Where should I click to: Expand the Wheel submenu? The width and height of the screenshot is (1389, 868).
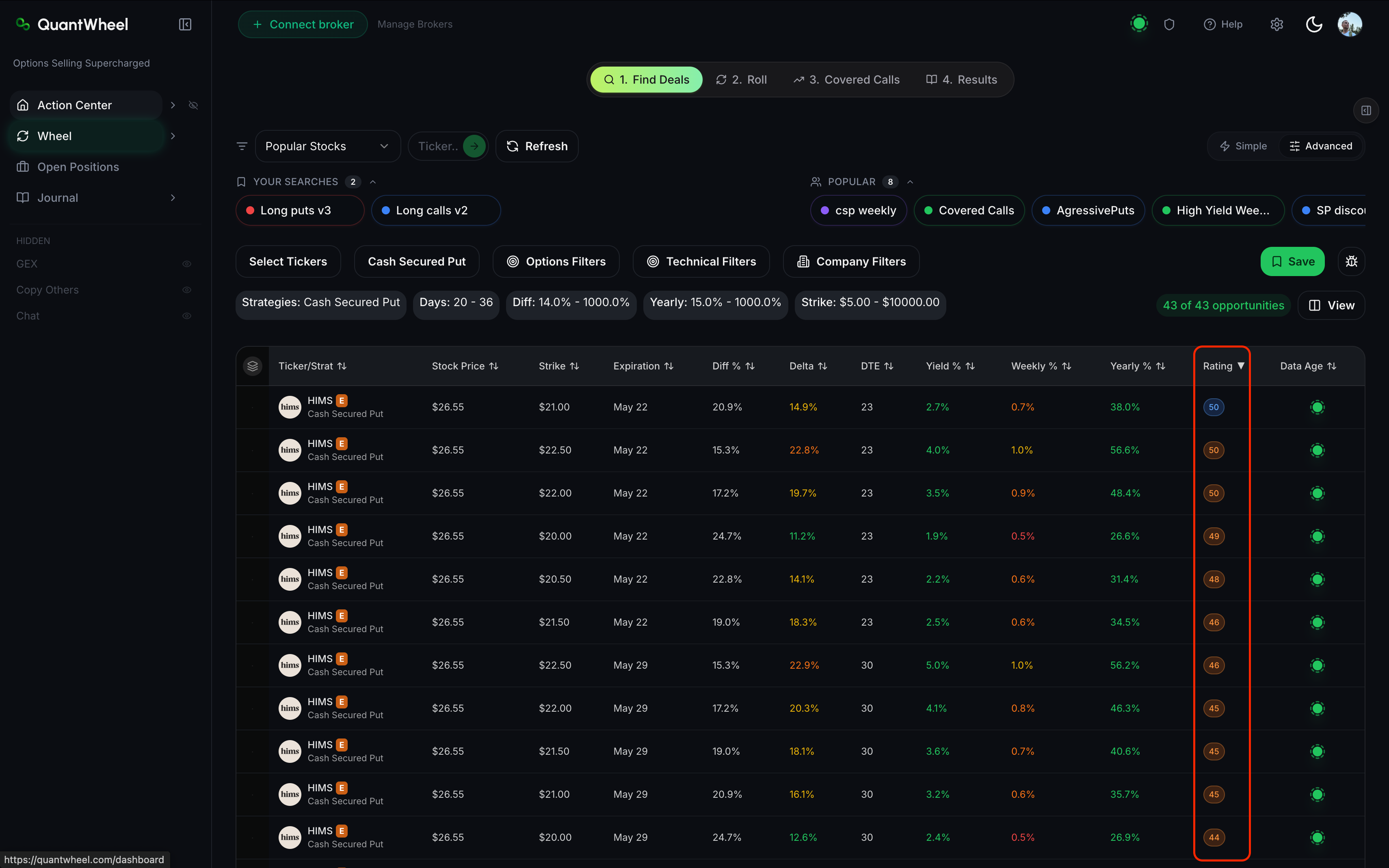[173, 136]
